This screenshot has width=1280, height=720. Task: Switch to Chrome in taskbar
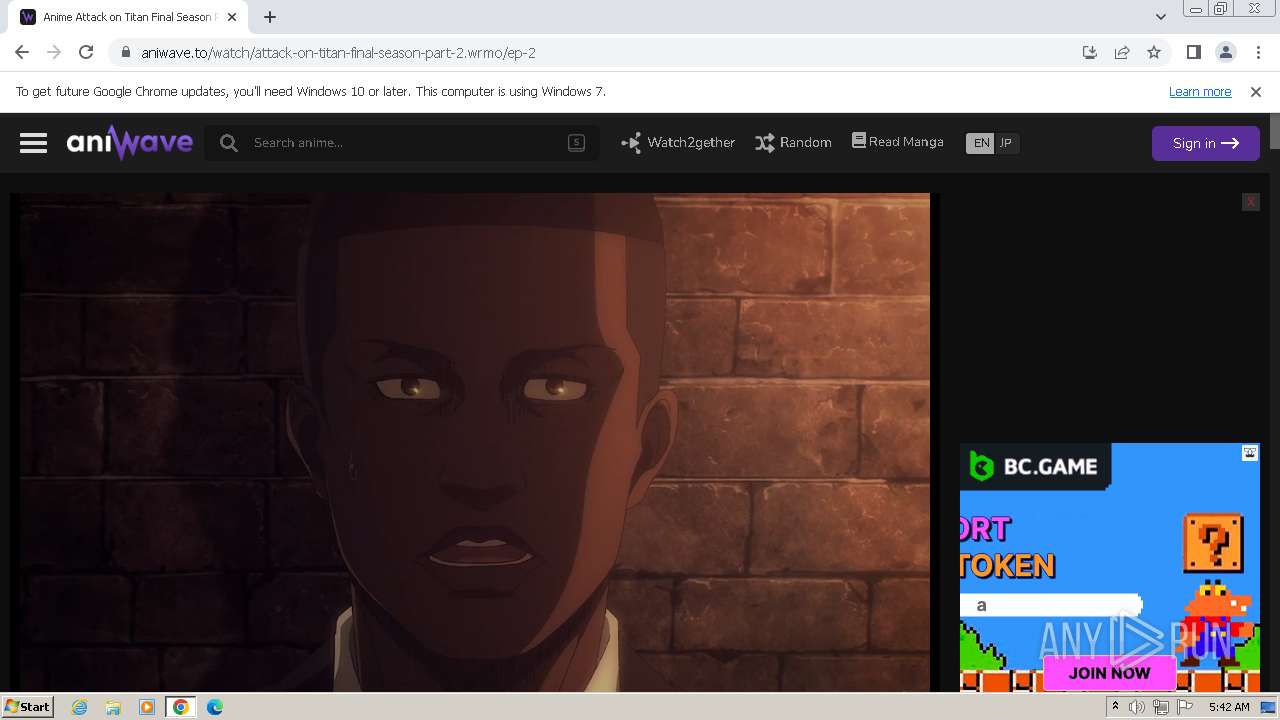click(180, 707)
